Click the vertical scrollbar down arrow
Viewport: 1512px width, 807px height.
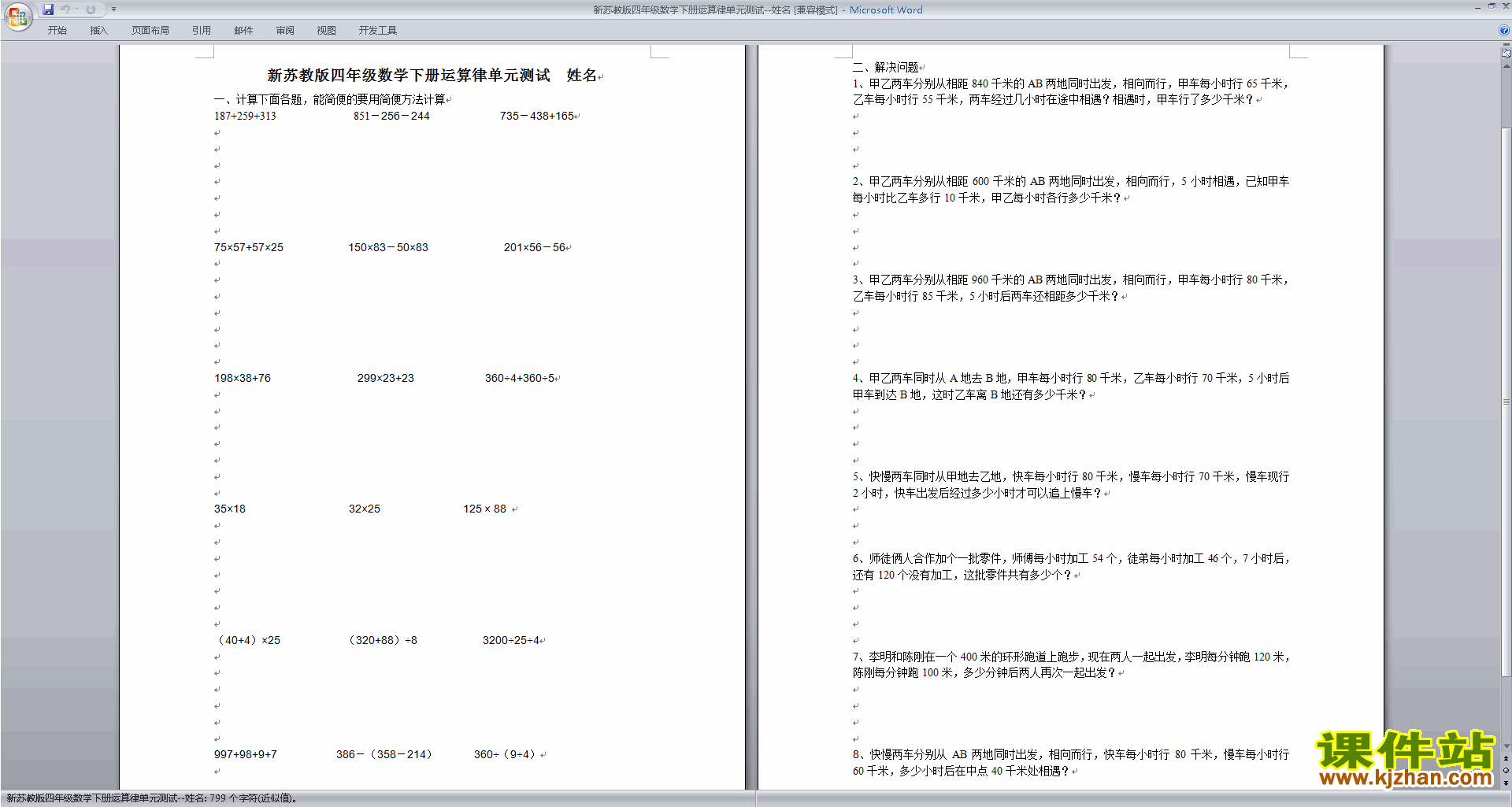1506,746
